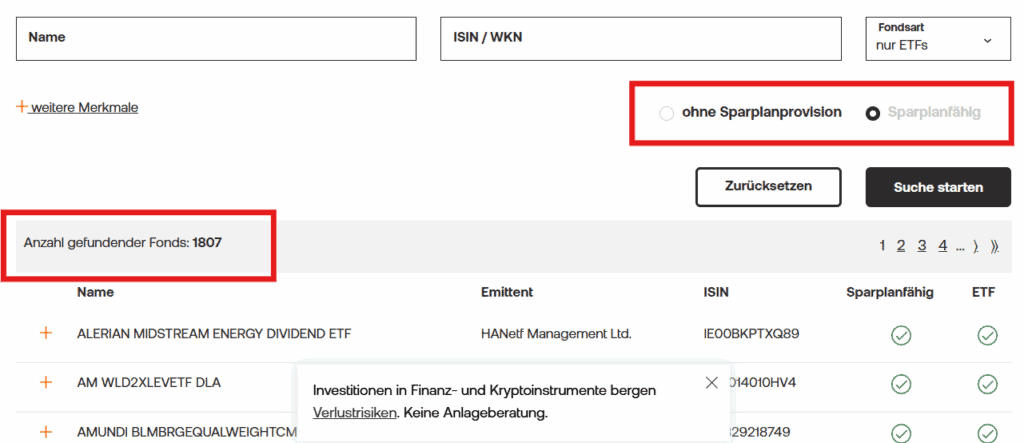The width and height of the screenshot is (1024, 443).
Task: Jump to the last results page arrow
Action: (993, 246)
